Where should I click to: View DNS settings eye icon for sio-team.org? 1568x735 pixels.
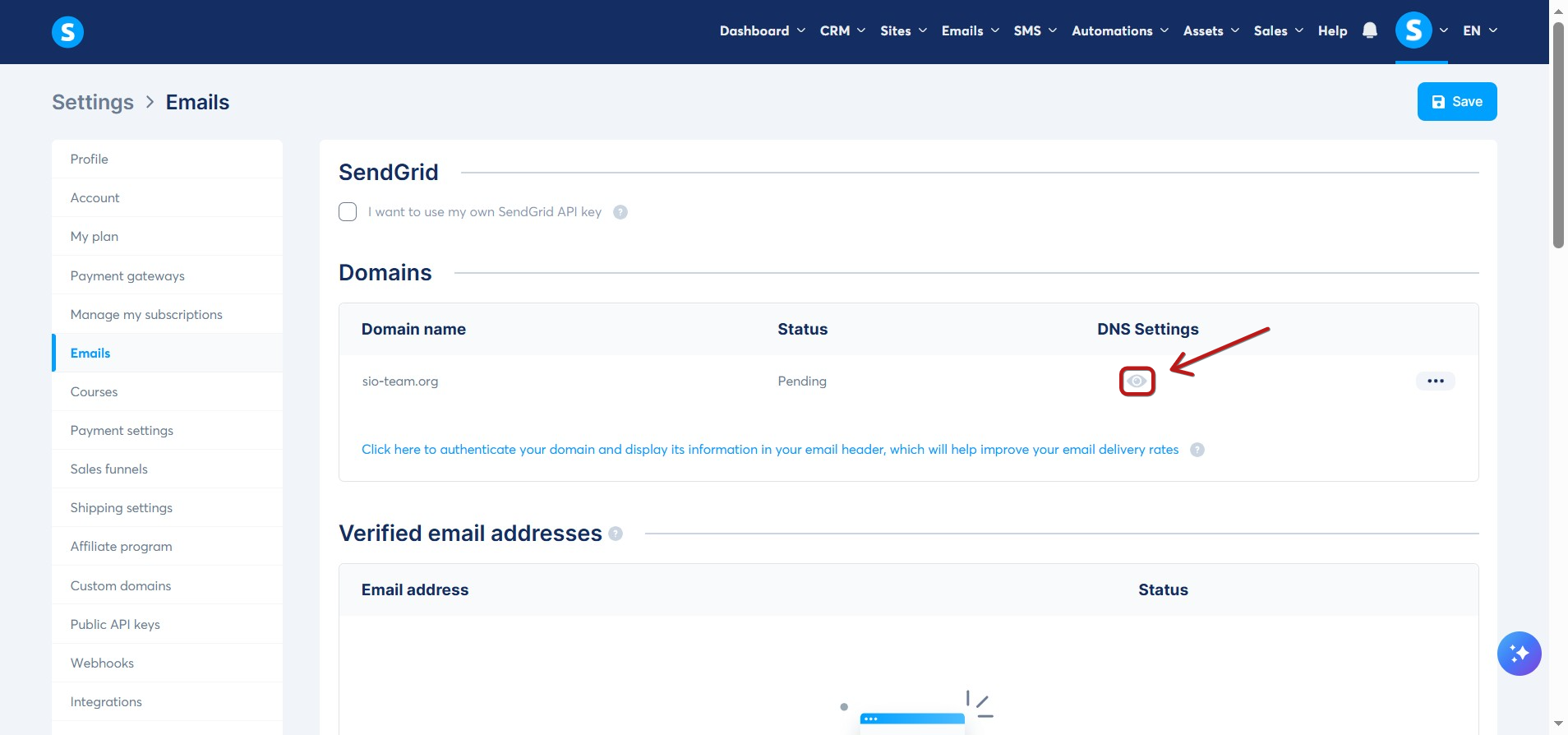(1137, 381)
